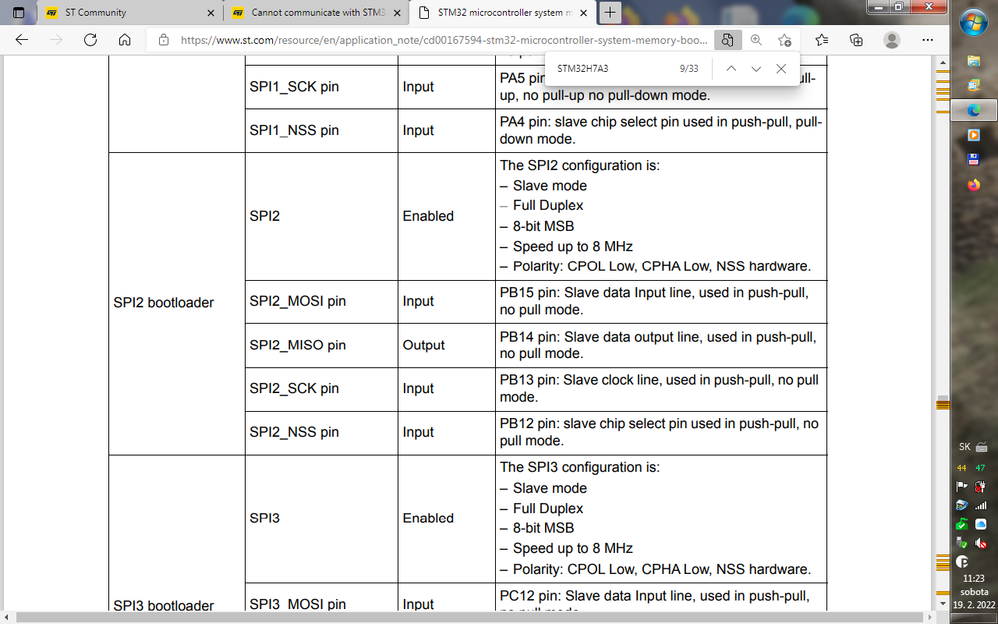Click the zoom magnifier icon in address bar
This screenshot has height=624, width=998.
(x=756, y=39)
